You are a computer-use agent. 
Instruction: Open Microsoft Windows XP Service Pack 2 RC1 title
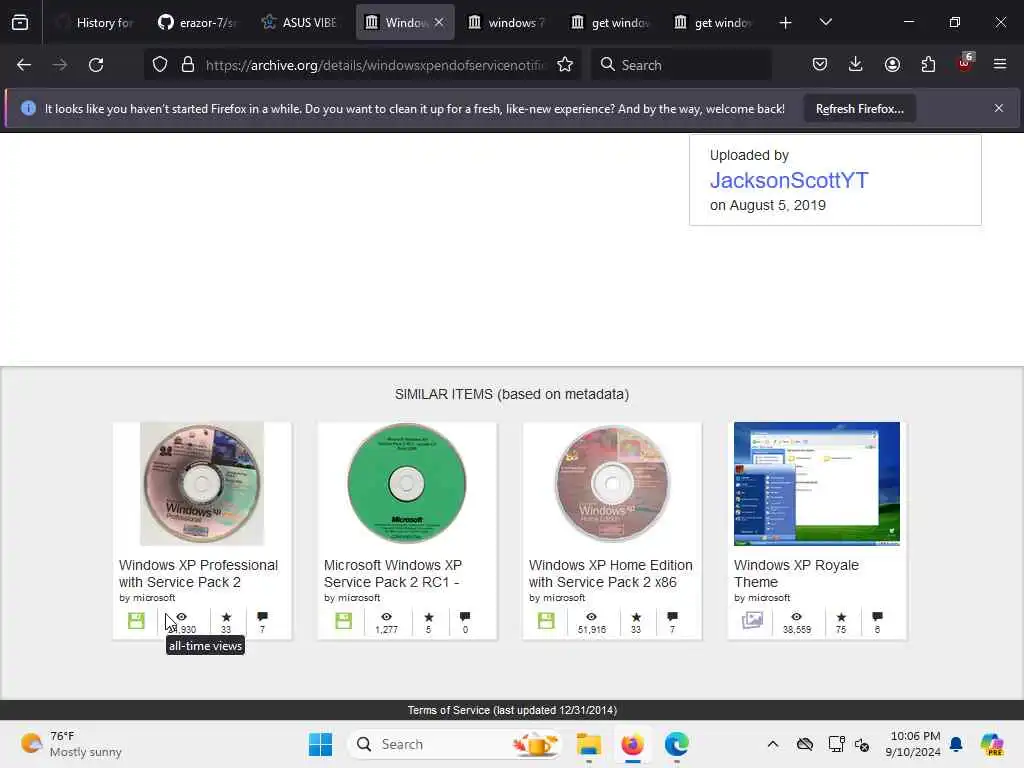point(392,573)
